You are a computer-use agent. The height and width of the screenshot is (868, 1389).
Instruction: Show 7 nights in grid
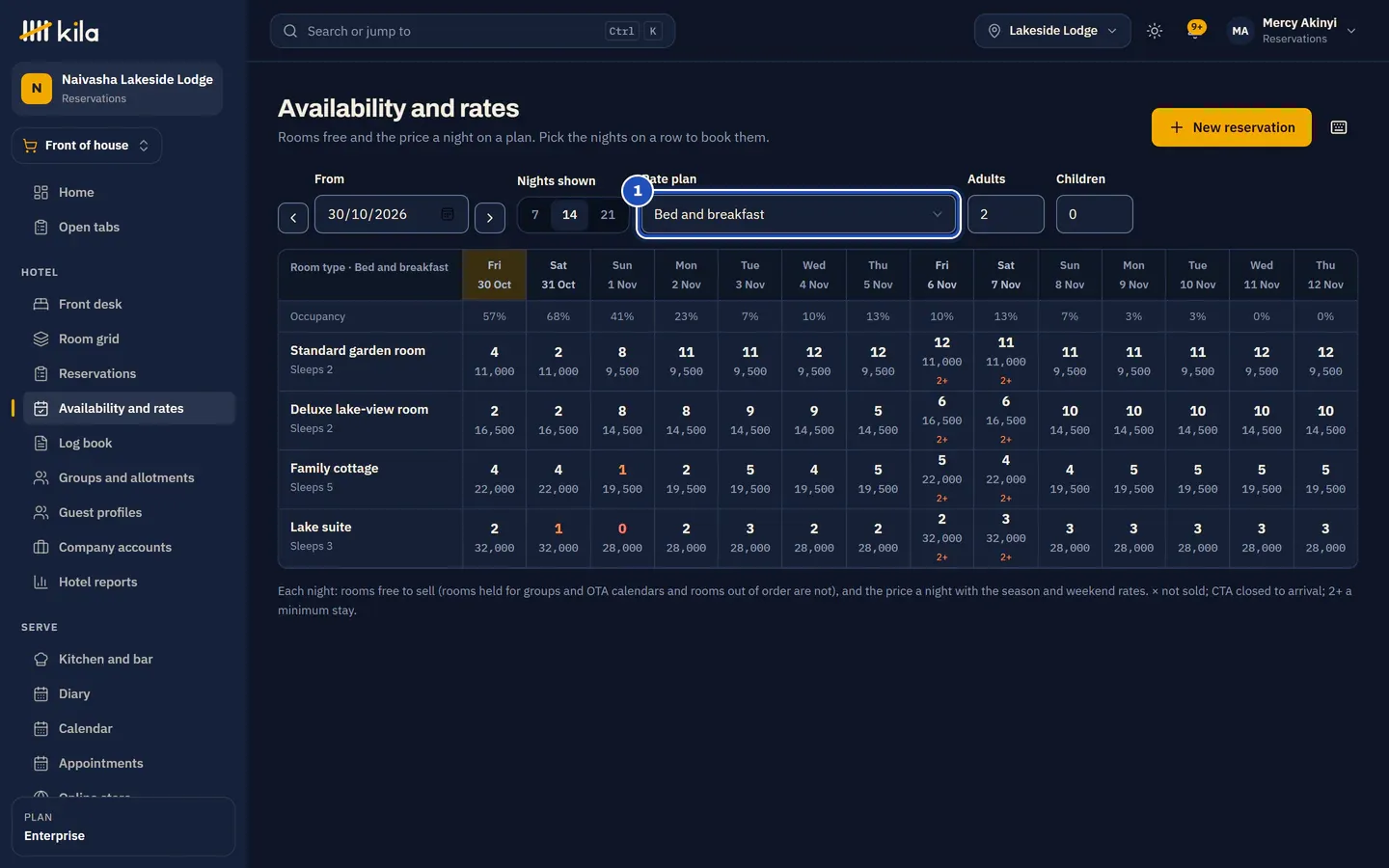coord(535,214)
